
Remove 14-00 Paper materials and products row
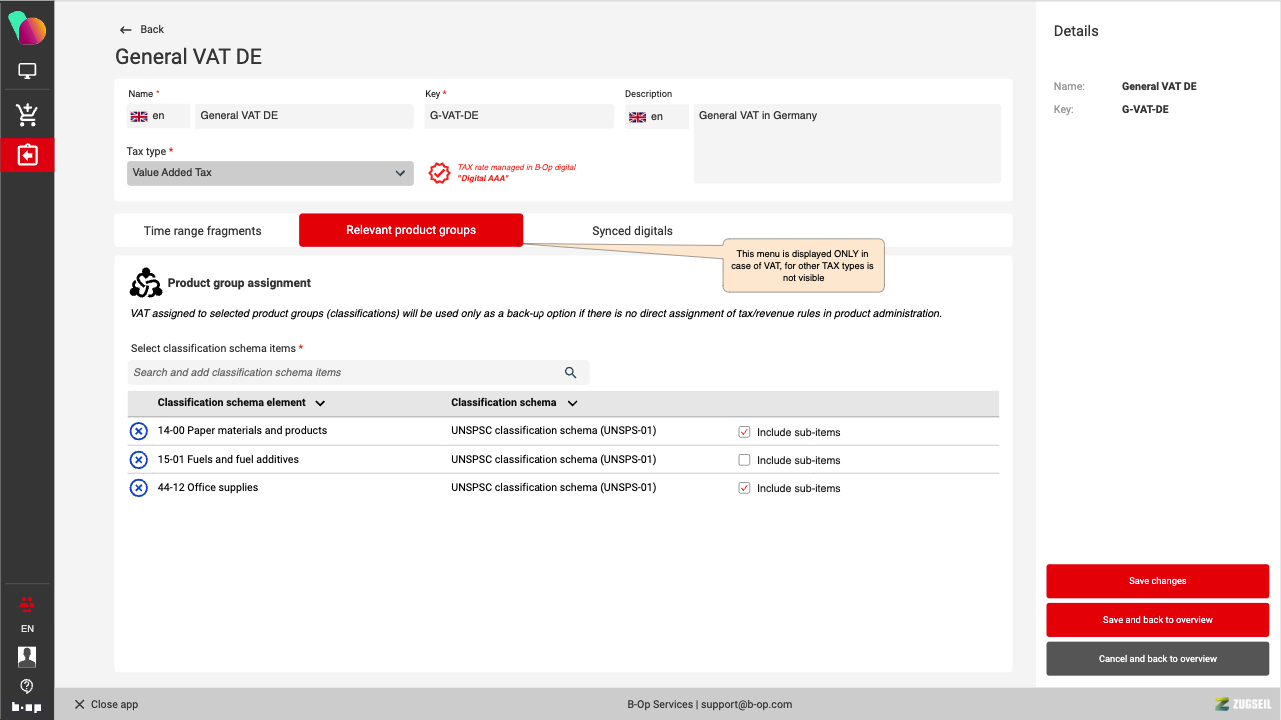click(139, 431)
